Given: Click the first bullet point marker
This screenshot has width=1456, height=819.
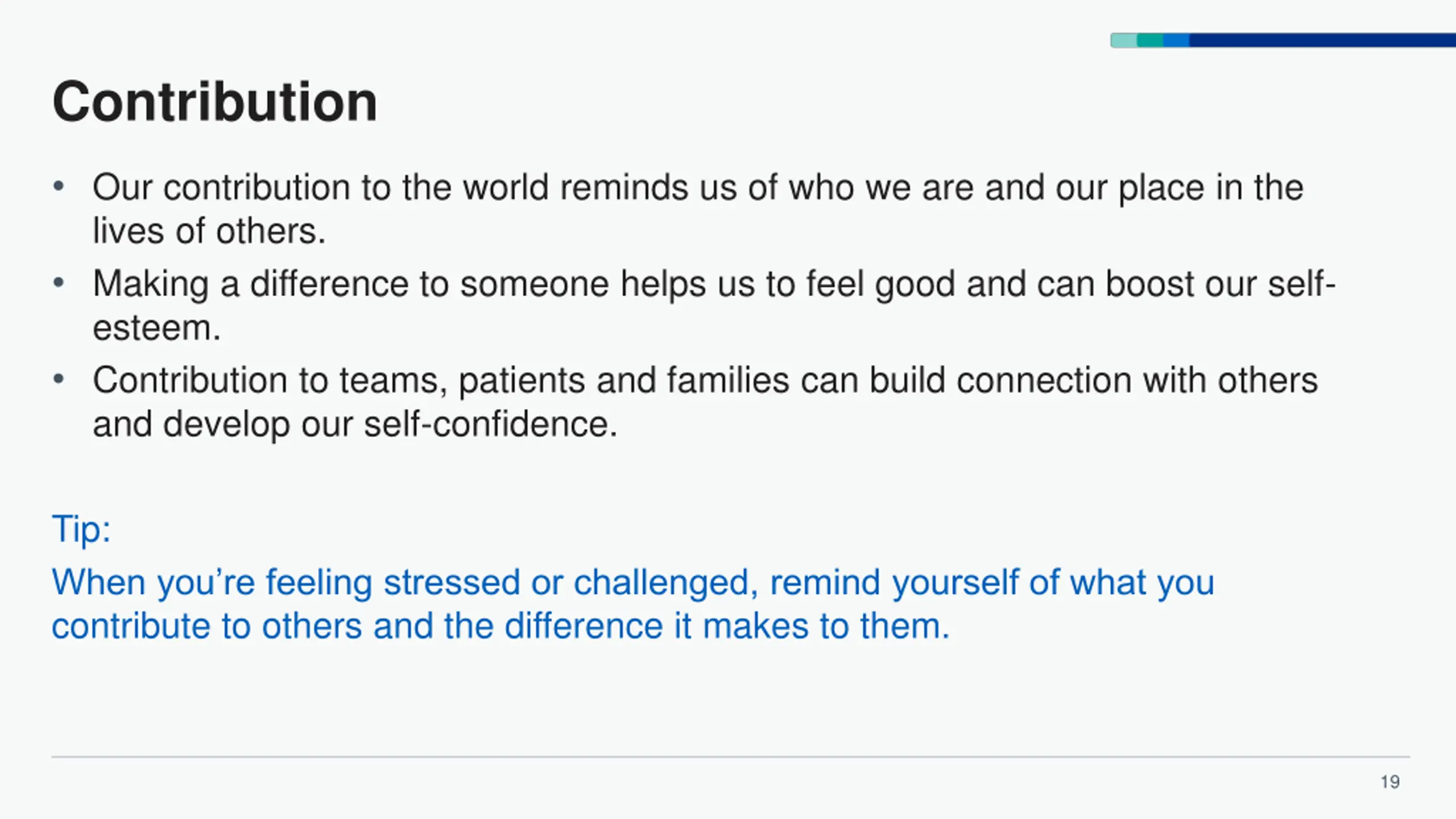Looking at the screenshot, I should pos(58,187).
